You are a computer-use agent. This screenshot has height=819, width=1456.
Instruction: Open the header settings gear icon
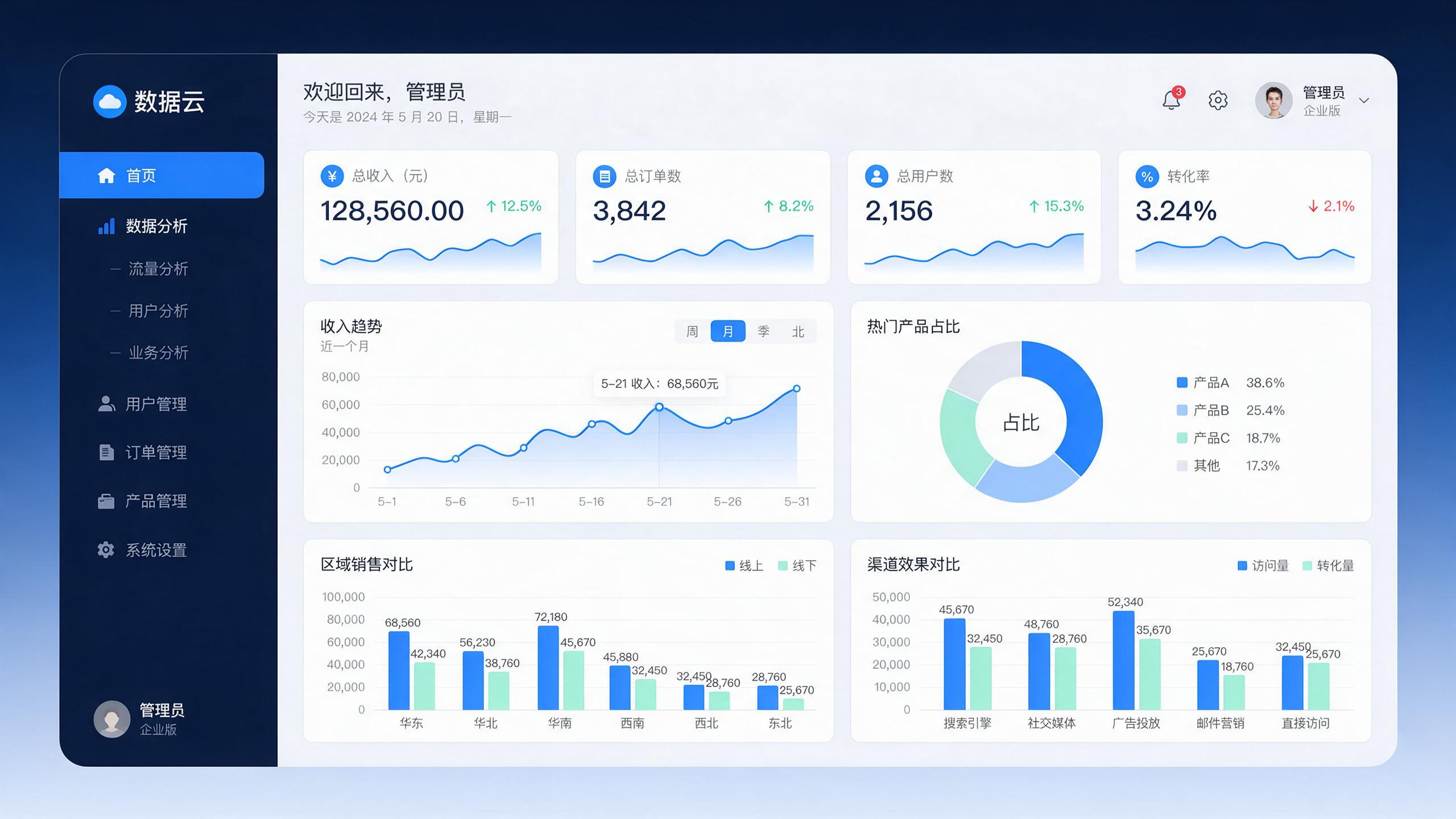[1218, 101]
